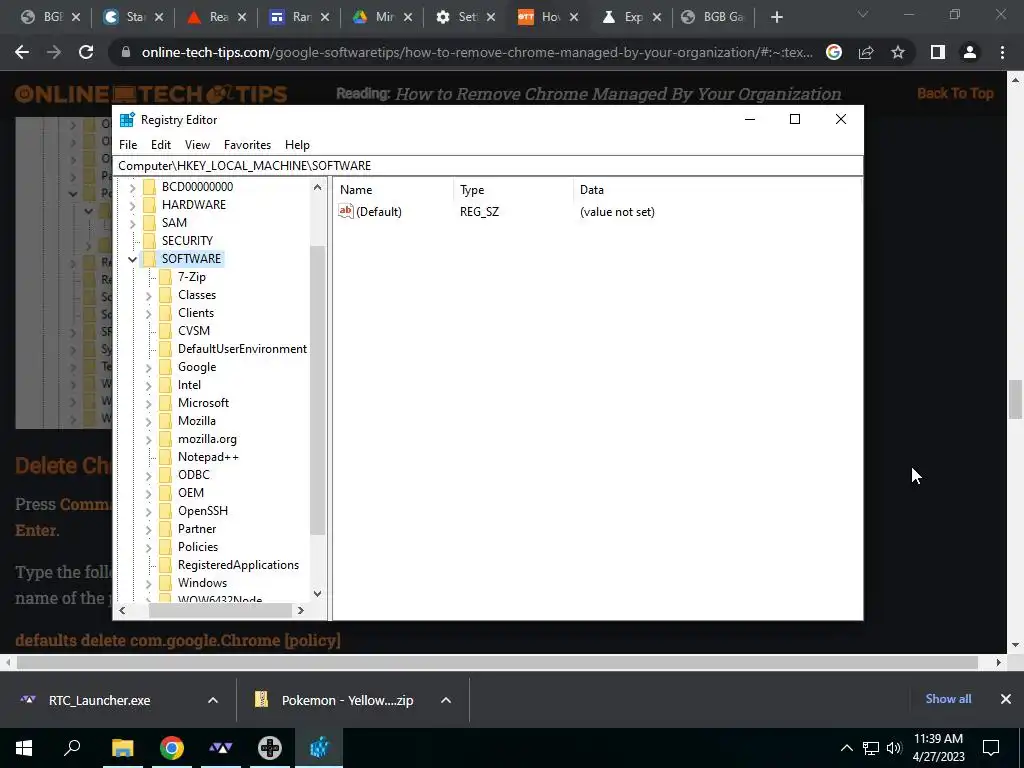Open Chrome profile icon
This screenshot has width=1024, height=768.
pos(970,52)
